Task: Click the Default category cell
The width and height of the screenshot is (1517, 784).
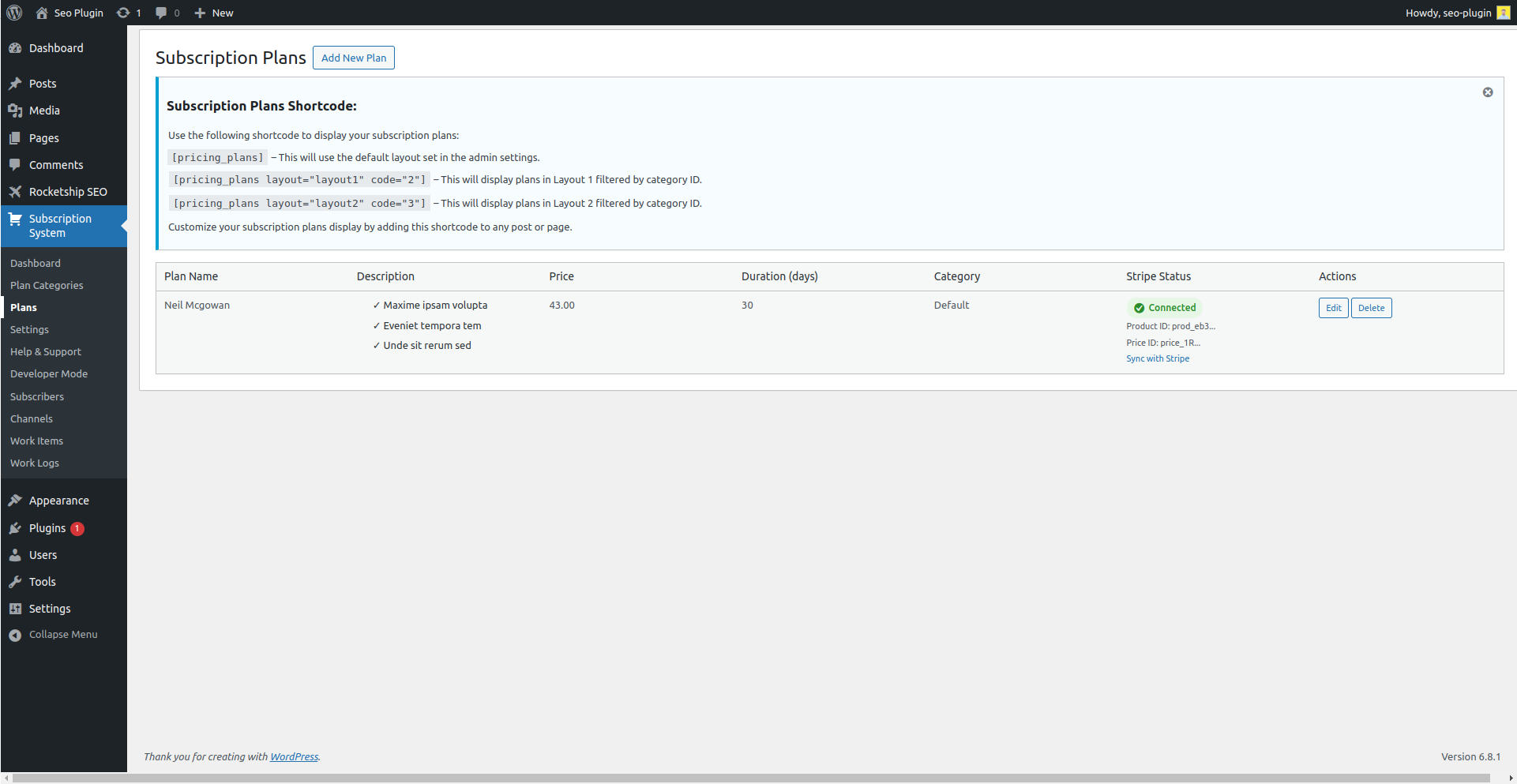Action: [x=952, y=306]
